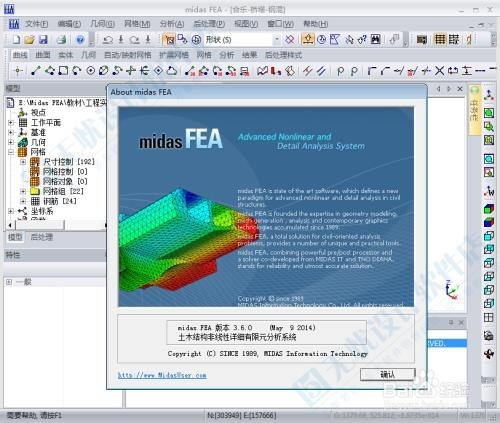Switch to the 后处理 panel tab

(42, 237)
